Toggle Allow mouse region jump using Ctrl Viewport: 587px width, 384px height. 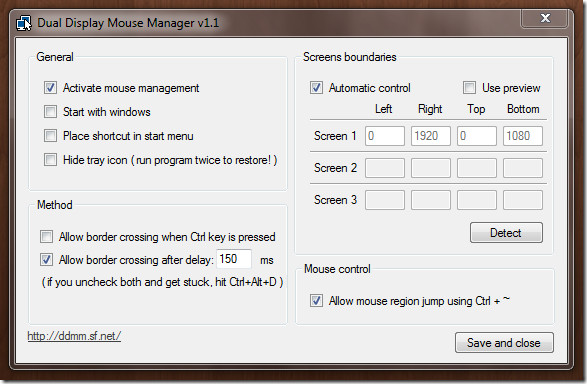[316, 300]
